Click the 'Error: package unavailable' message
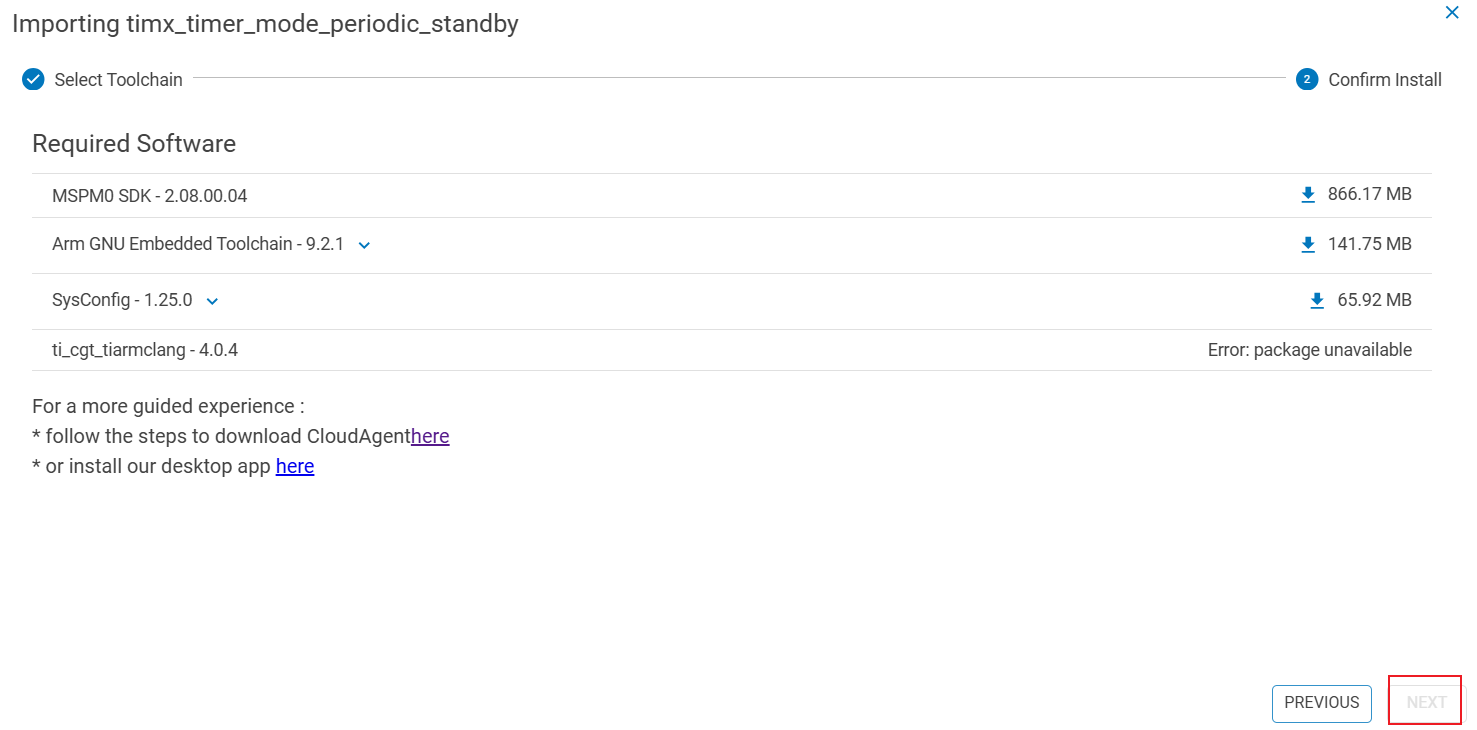 (x=1309, y=350)
